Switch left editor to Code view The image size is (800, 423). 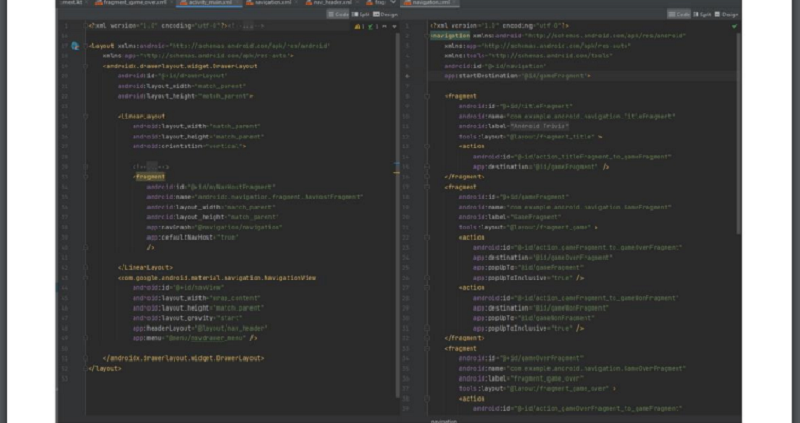[338, 14]
